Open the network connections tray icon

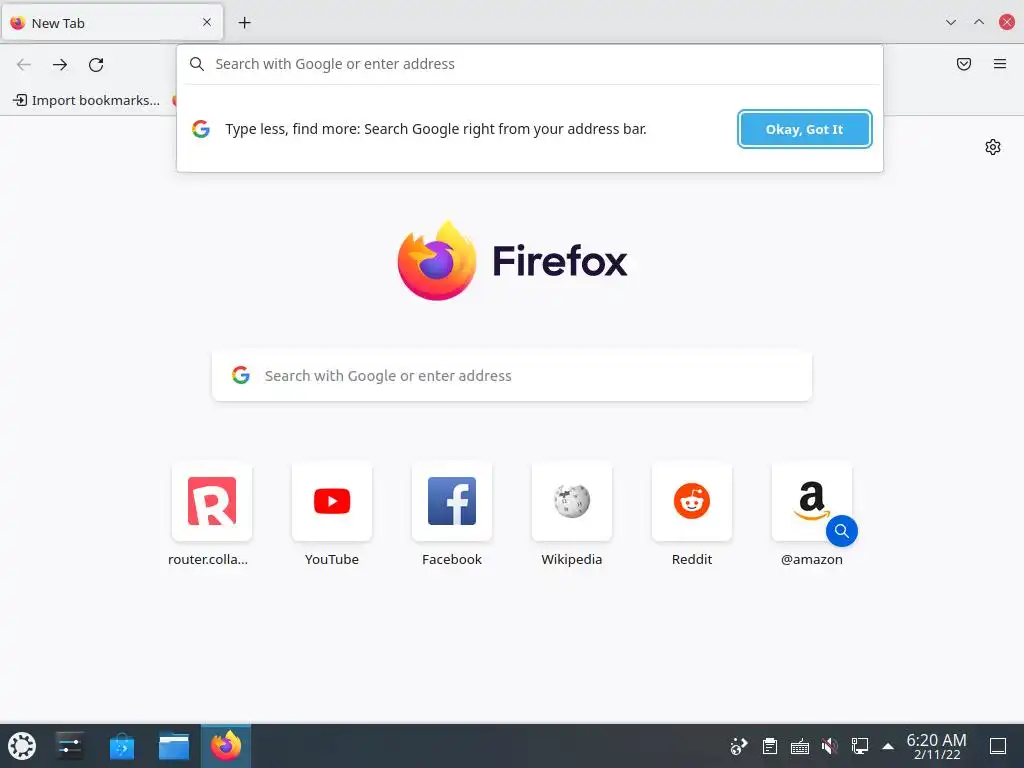[859, 746]
